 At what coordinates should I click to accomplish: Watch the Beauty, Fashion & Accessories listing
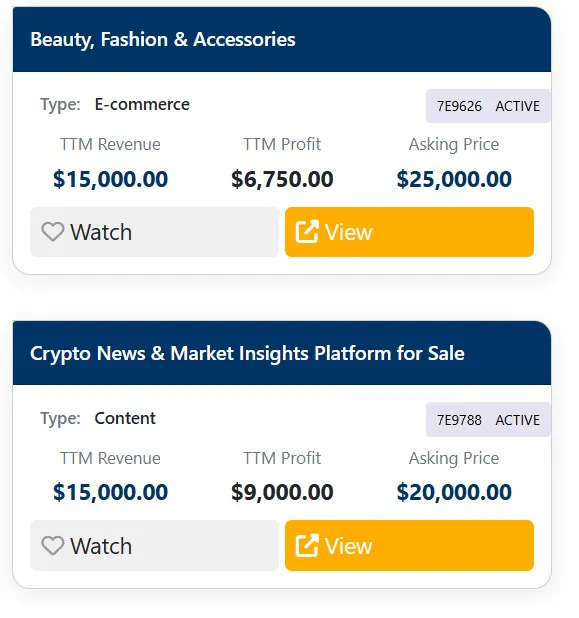pos(155,232)
